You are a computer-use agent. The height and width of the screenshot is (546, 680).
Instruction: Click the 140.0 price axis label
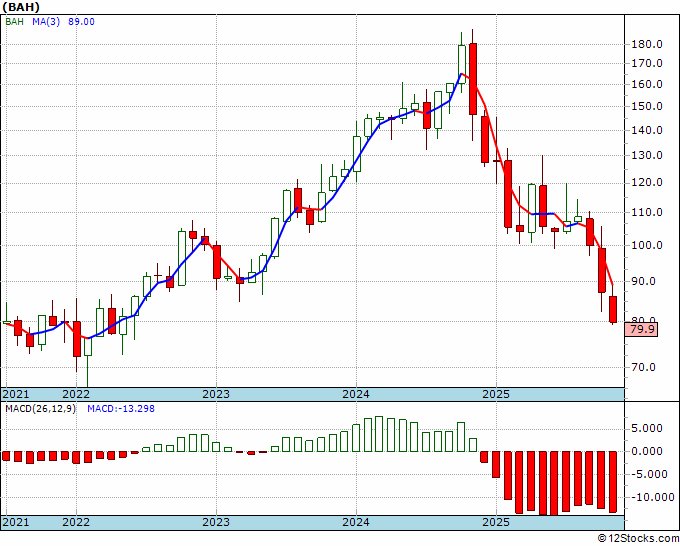coord(646,130)
